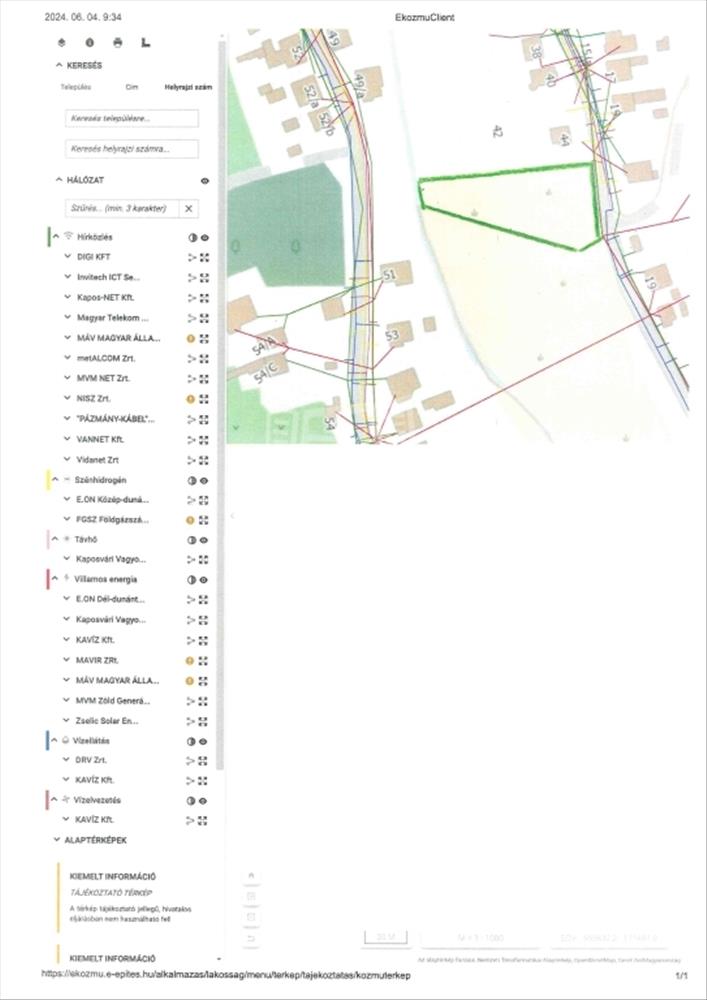Click the print icon in toolbar

click(118, 43)
